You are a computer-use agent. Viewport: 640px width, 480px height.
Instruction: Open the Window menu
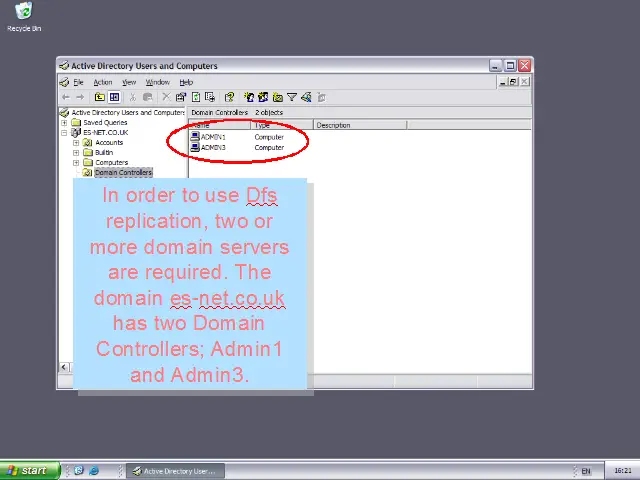click(x=158, y=82)
